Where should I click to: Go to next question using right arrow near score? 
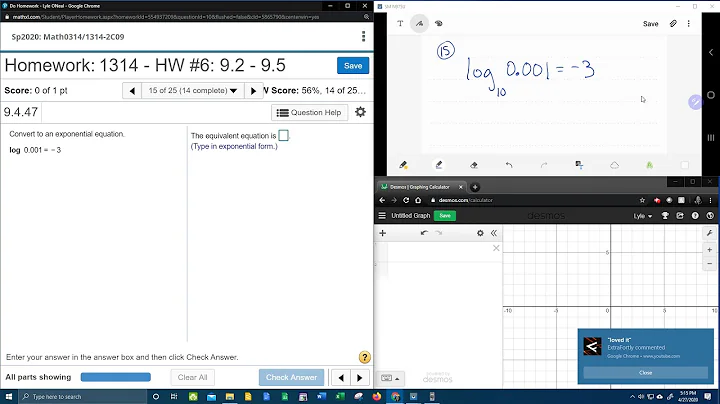(x=253, y=90)
